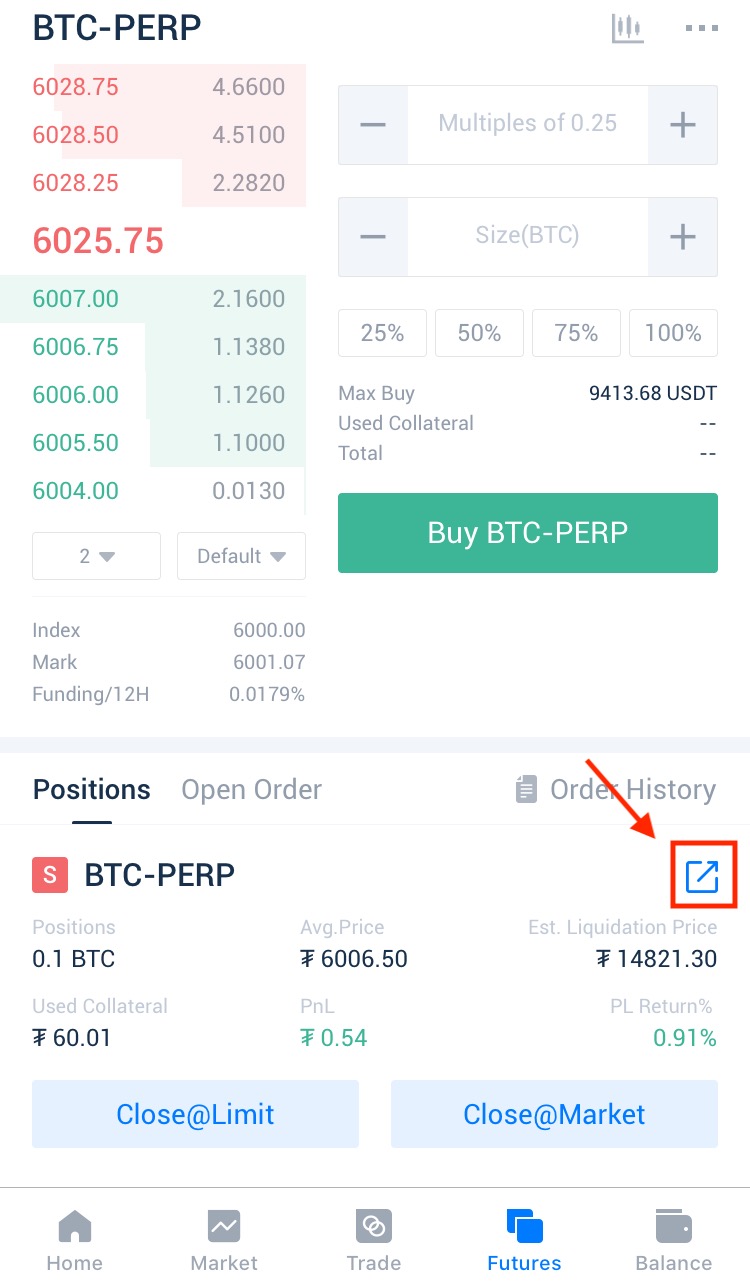Viewport: 750px width, 1286px height.
Task: Select 50% size option
Action: pyautogui.click(x=479, y=333)
